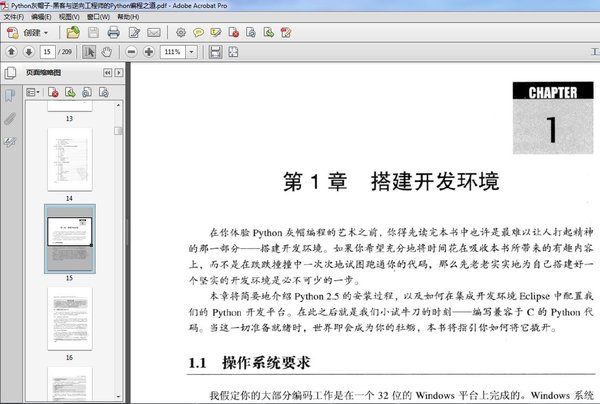The image size is (600, 404).
Task: Toggle Fit one full page view
Action: point(233,52)
